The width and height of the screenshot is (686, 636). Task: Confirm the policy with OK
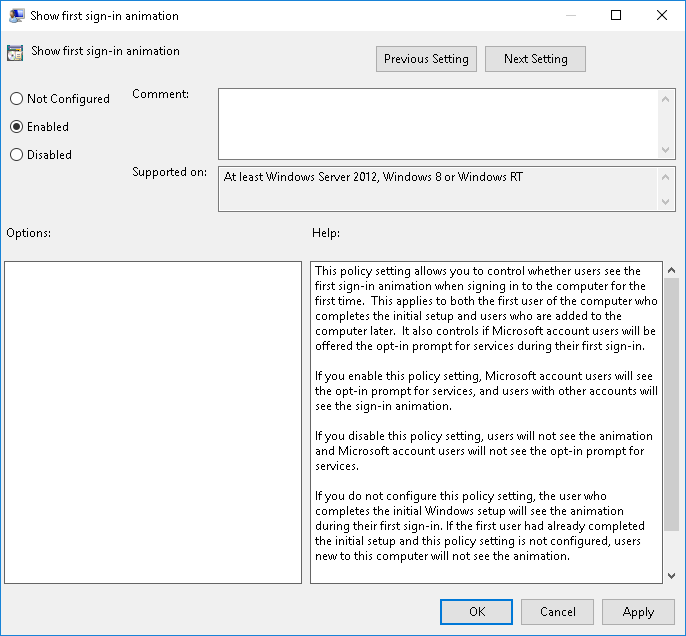click(477, 612)
